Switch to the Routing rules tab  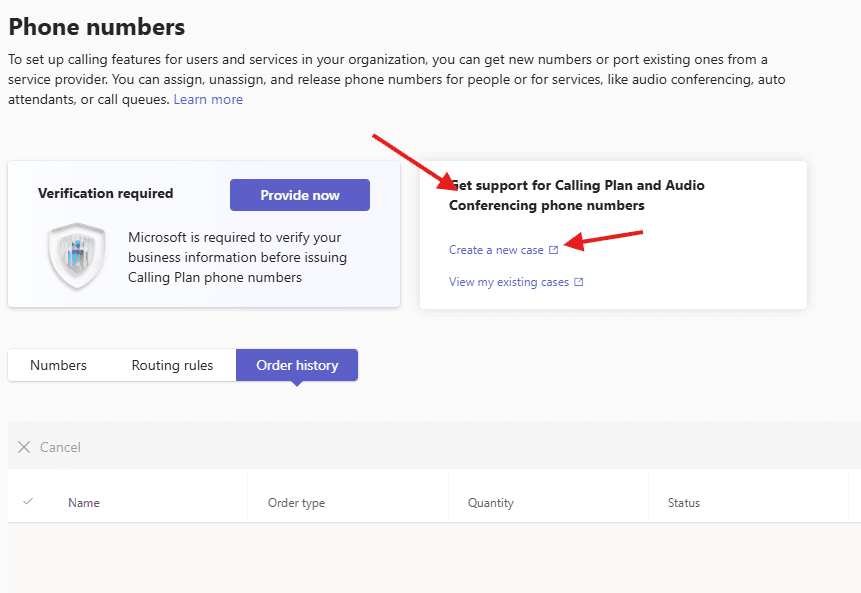[172, 365]
